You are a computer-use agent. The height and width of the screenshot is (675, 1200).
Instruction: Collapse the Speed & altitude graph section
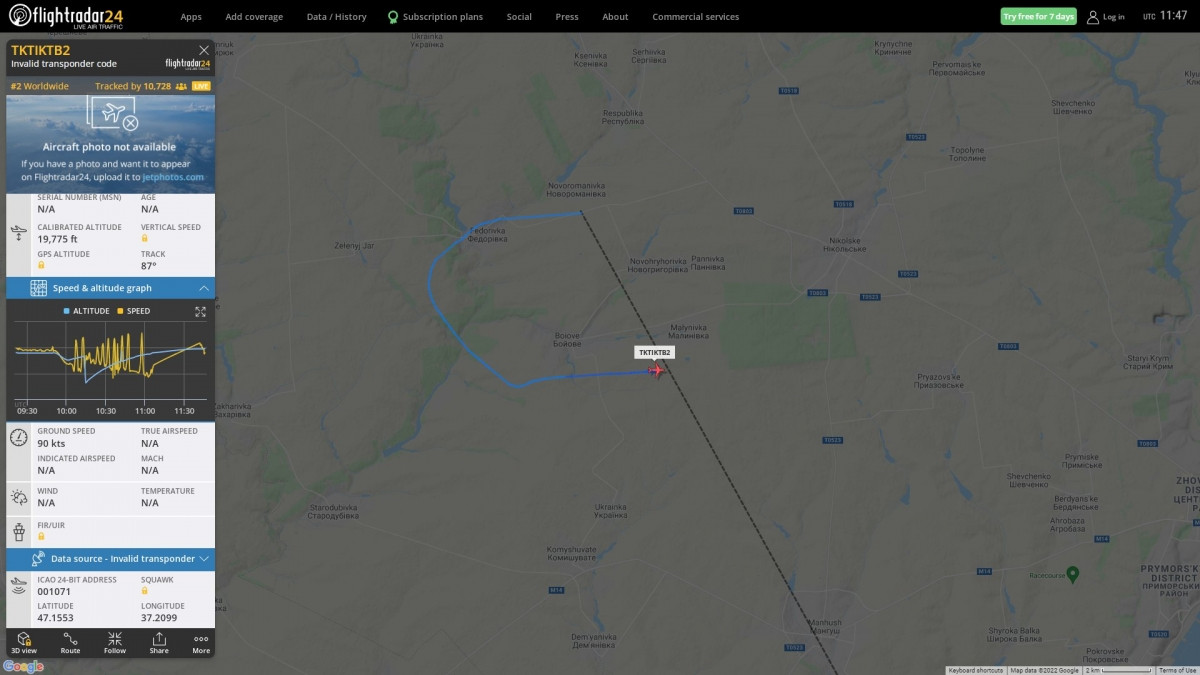204,288
